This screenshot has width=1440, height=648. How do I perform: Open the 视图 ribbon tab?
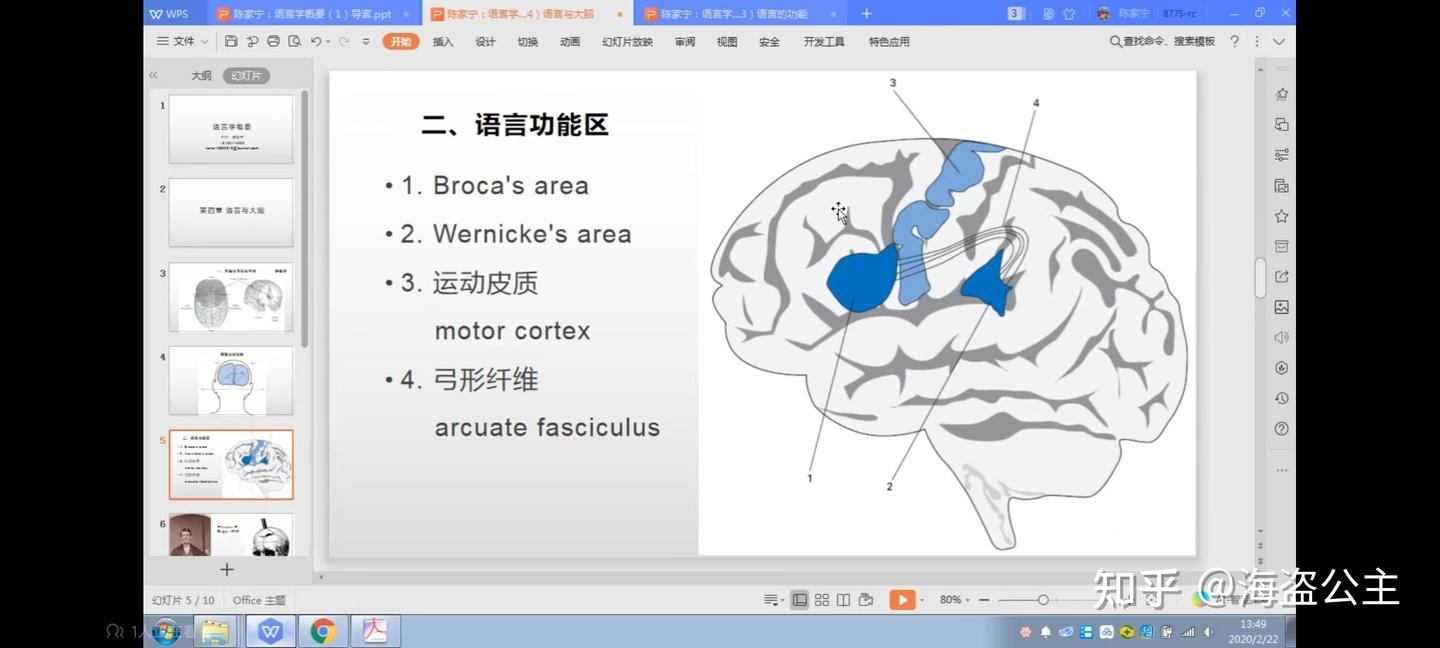pyautogui.click(x=727, y=41)
